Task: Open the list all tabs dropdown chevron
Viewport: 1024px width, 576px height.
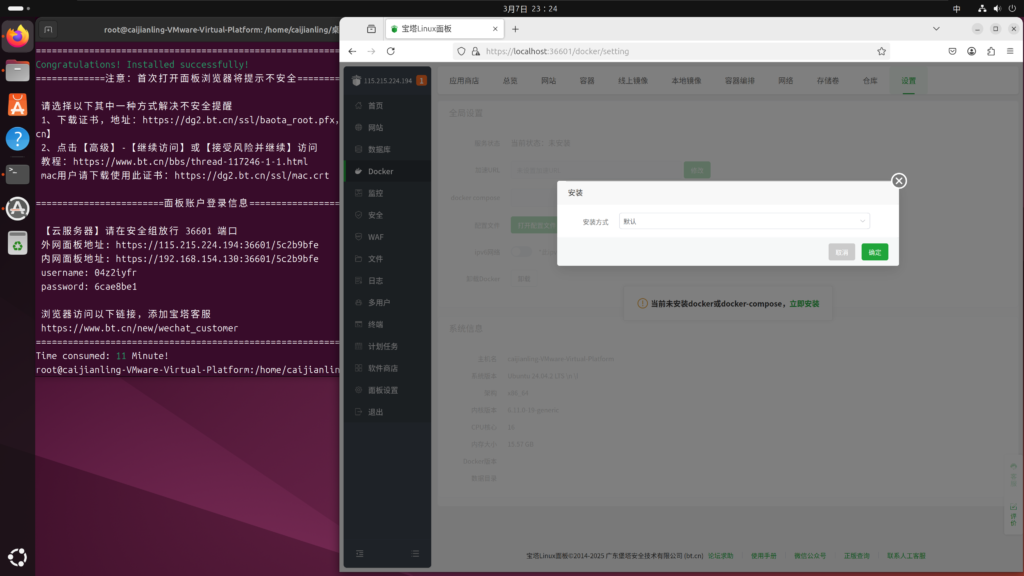Action: point(936,29)
